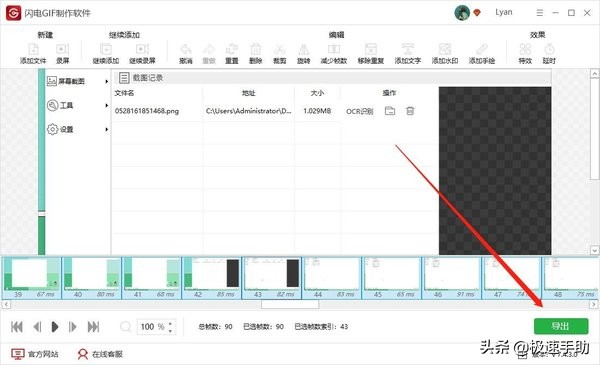Expand the 设置 settings submenu
The image size is (600, 365).
click(107, 129)
